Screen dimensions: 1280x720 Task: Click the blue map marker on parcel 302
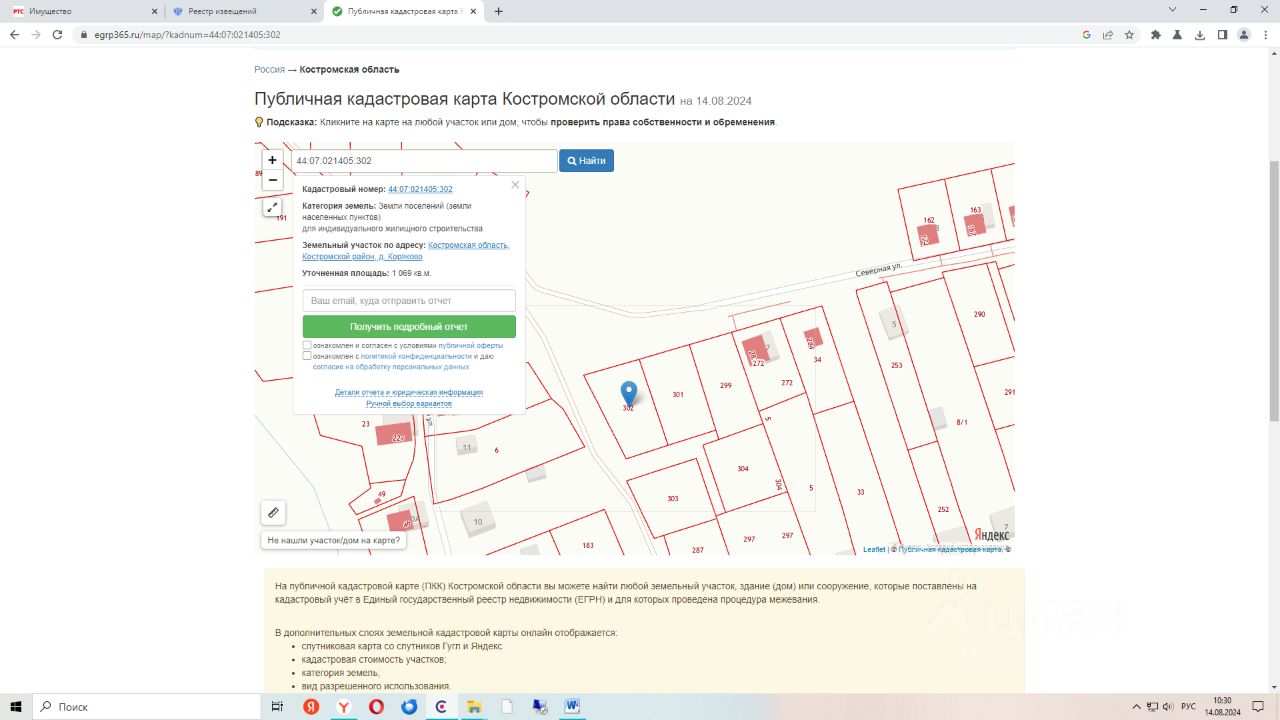628,394
